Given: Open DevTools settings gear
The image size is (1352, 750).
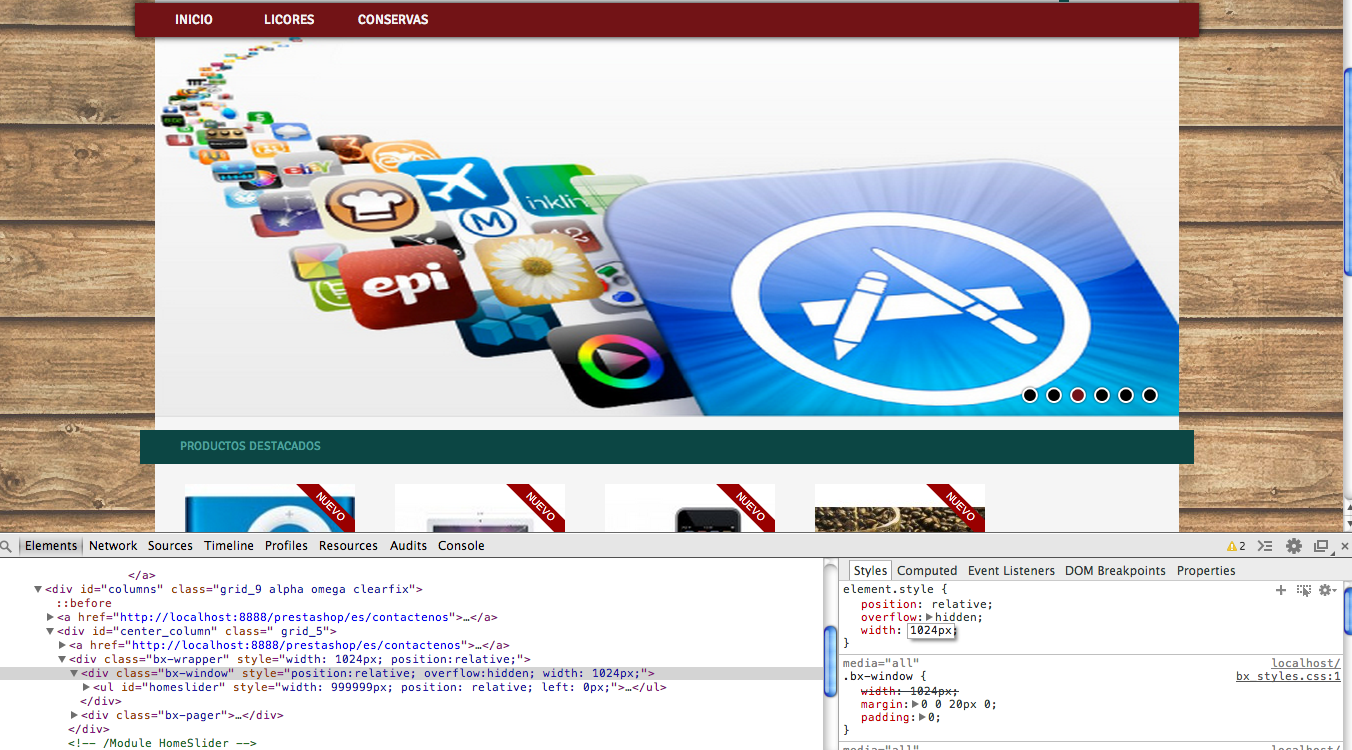Looking at the screenshot, I should click(x=1294, y=546).
